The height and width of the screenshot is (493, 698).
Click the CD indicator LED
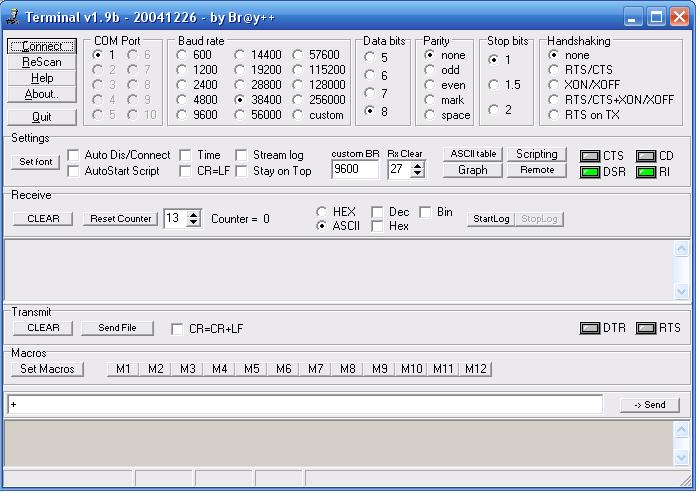[x=646, y=156]
